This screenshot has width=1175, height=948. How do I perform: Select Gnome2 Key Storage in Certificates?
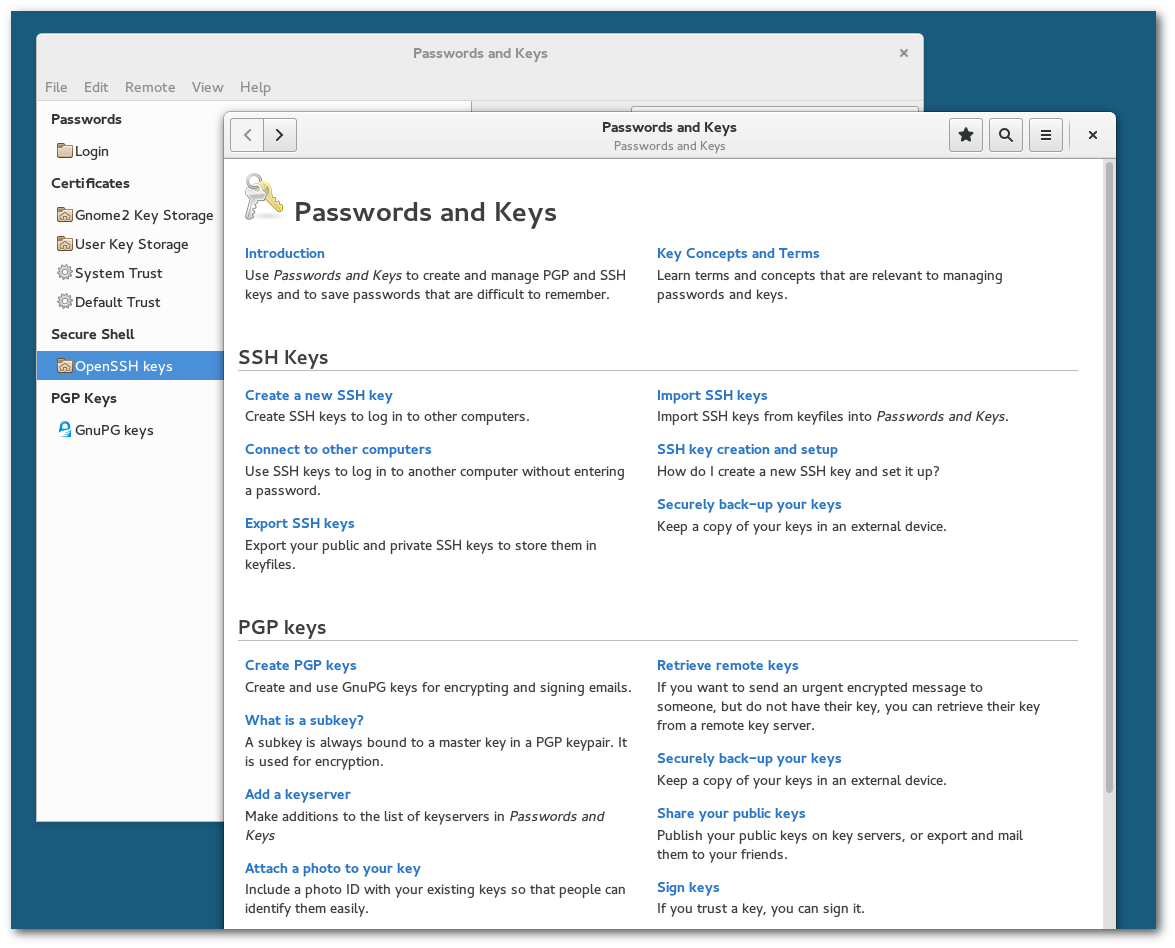pos(144,214)
